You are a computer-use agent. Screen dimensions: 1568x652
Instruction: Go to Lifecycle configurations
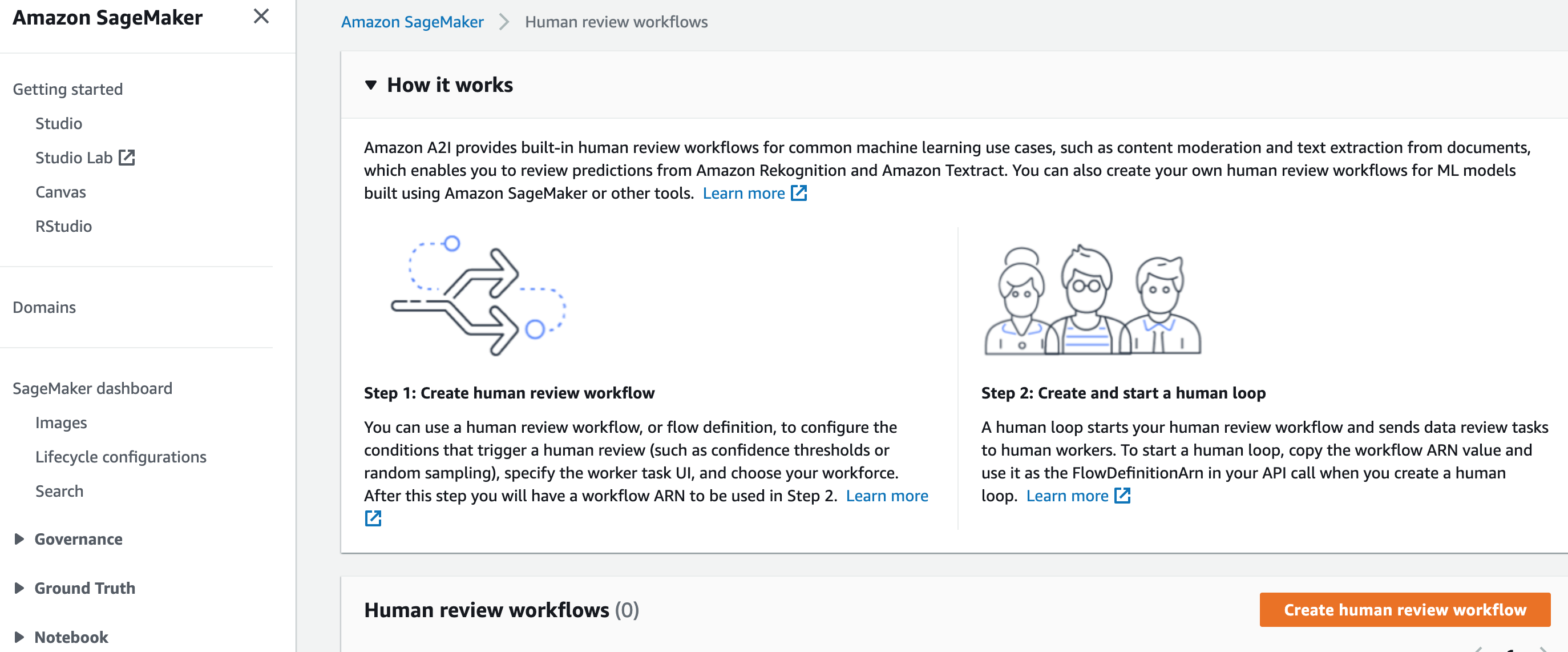[x=120, y=457]
